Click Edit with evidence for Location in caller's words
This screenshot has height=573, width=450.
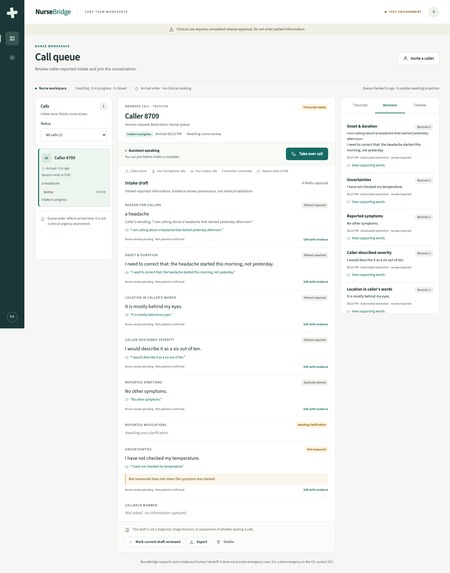[315, 324]
